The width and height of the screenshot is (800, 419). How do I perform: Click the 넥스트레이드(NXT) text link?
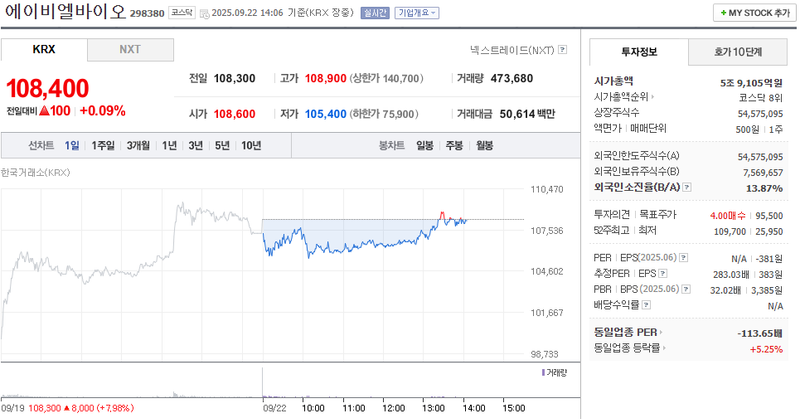point(512,50)
